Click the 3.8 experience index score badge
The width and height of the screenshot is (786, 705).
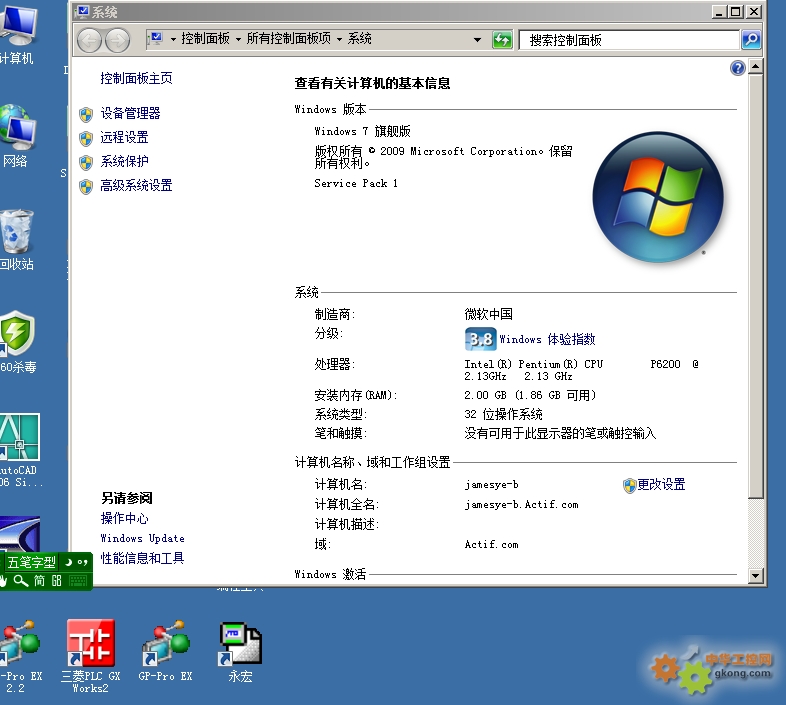[480, 339]
